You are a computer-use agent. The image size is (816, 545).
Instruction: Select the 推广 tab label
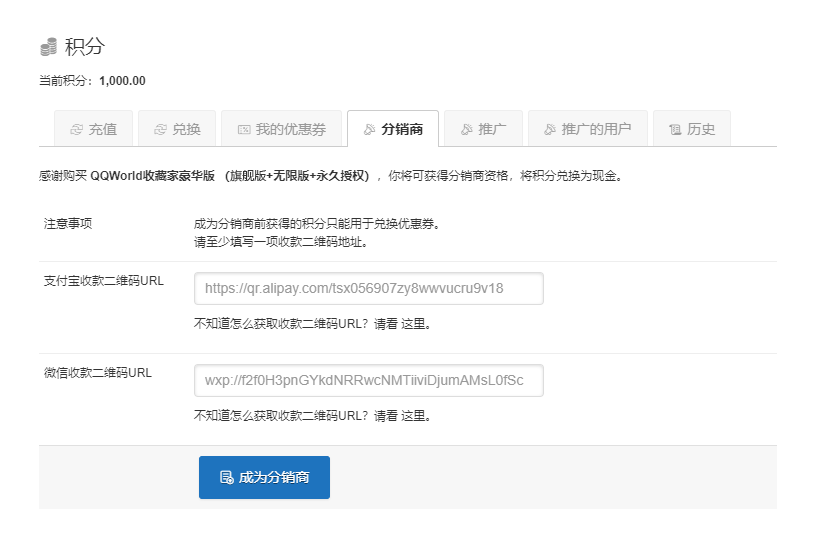pyautogui.click(x=492, y=129)
